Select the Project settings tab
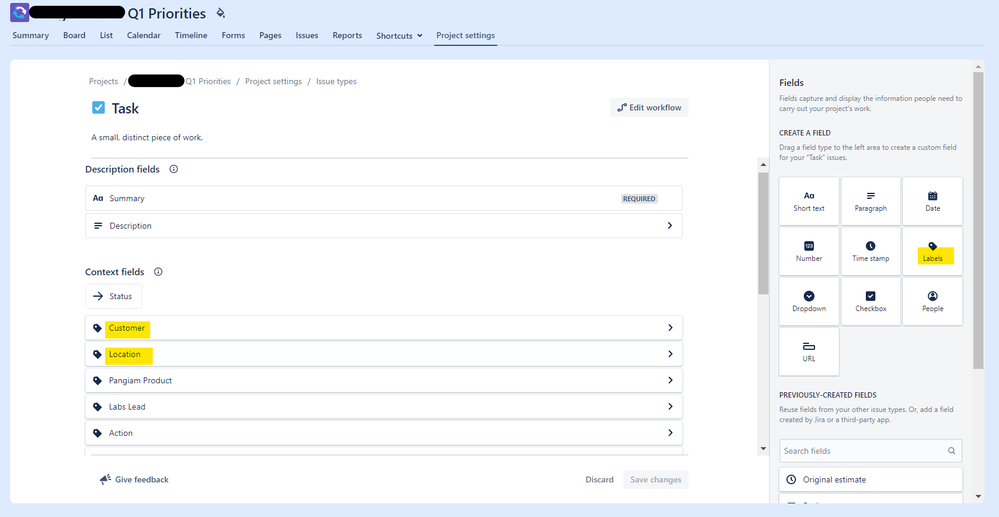Viewport: 999px width, 517px height. 465,36
